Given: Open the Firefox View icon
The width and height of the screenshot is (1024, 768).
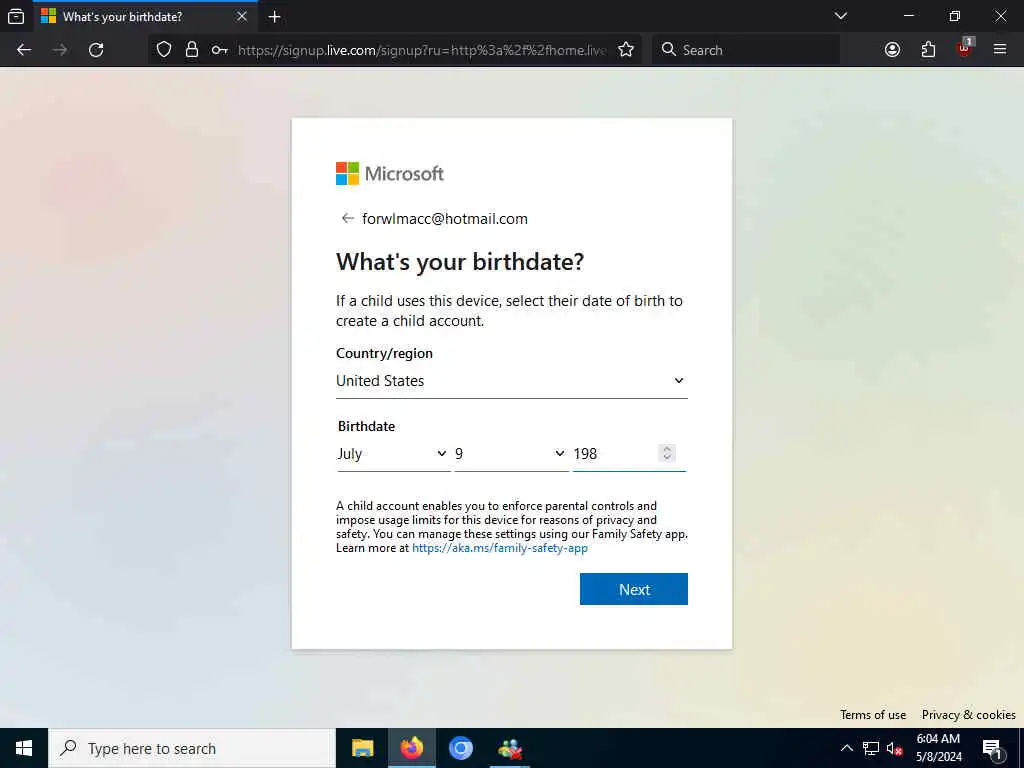Looking at the screenshot, I should [x=16, y=16].
